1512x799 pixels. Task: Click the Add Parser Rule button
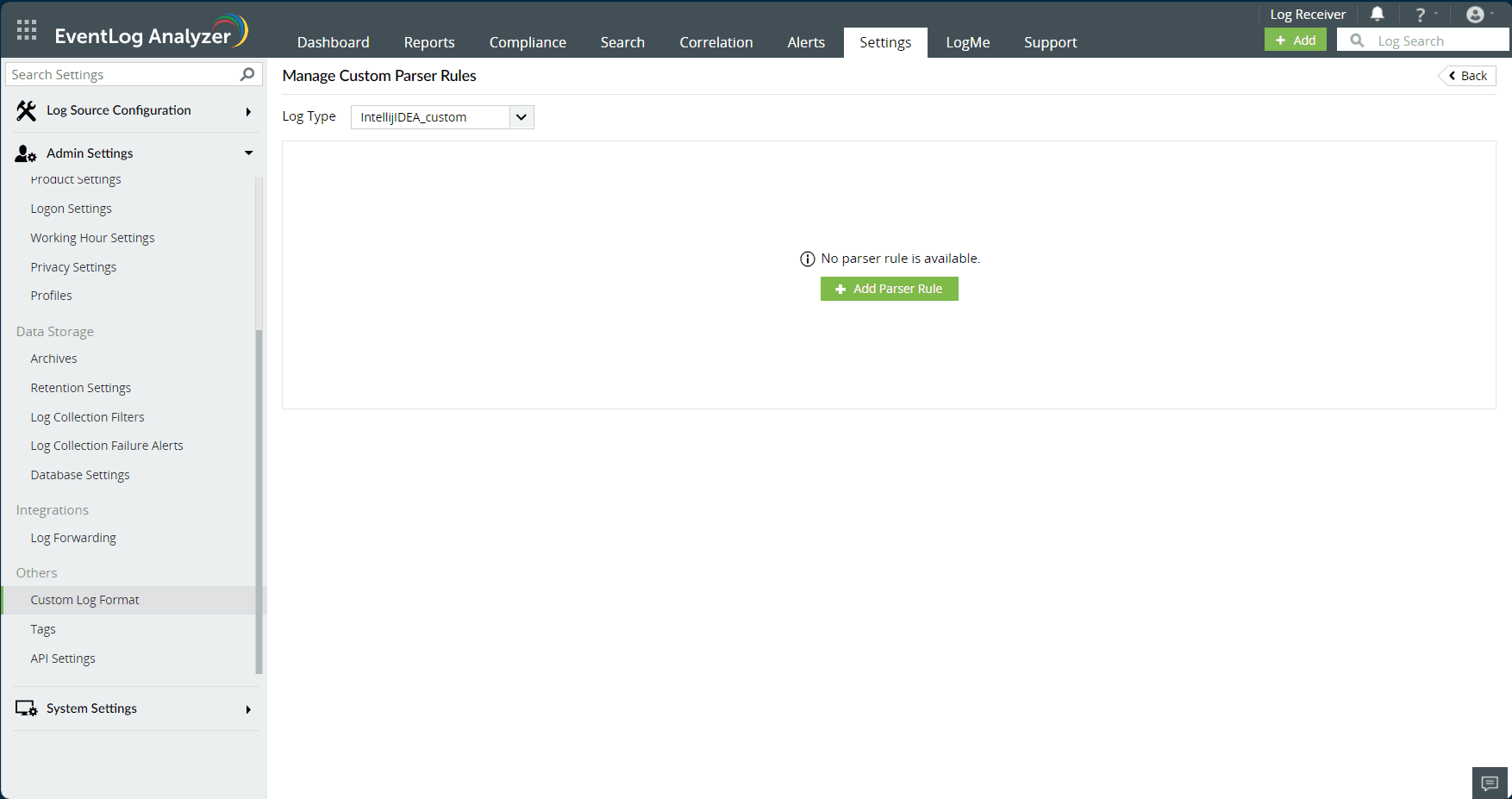(889, 289)
